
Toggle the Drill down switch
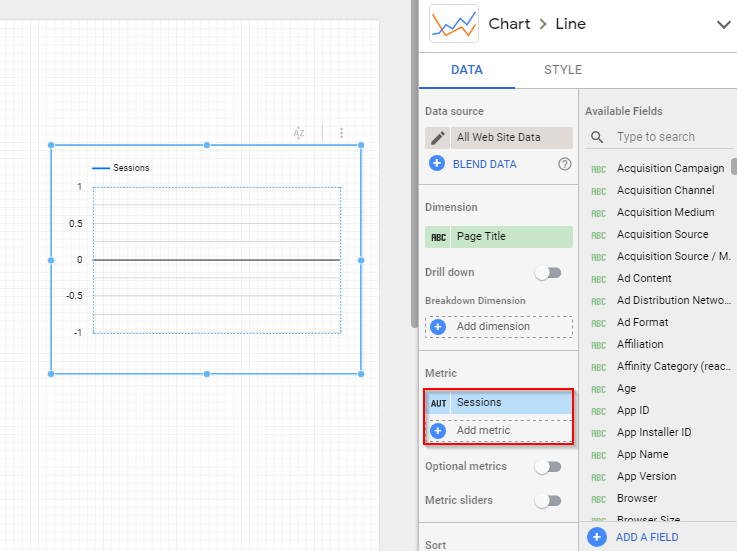coord(548,272)
